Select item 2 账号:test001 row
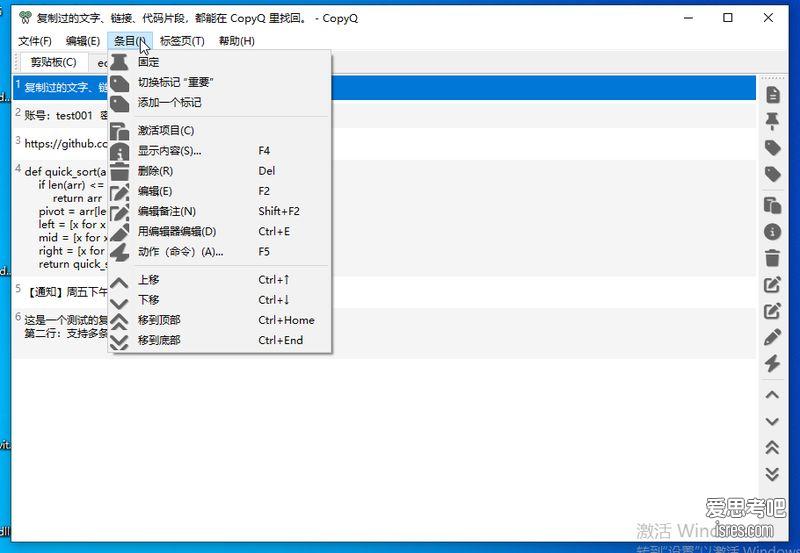The height and width of the screenshot is (553, 800). tap(384, 115)
